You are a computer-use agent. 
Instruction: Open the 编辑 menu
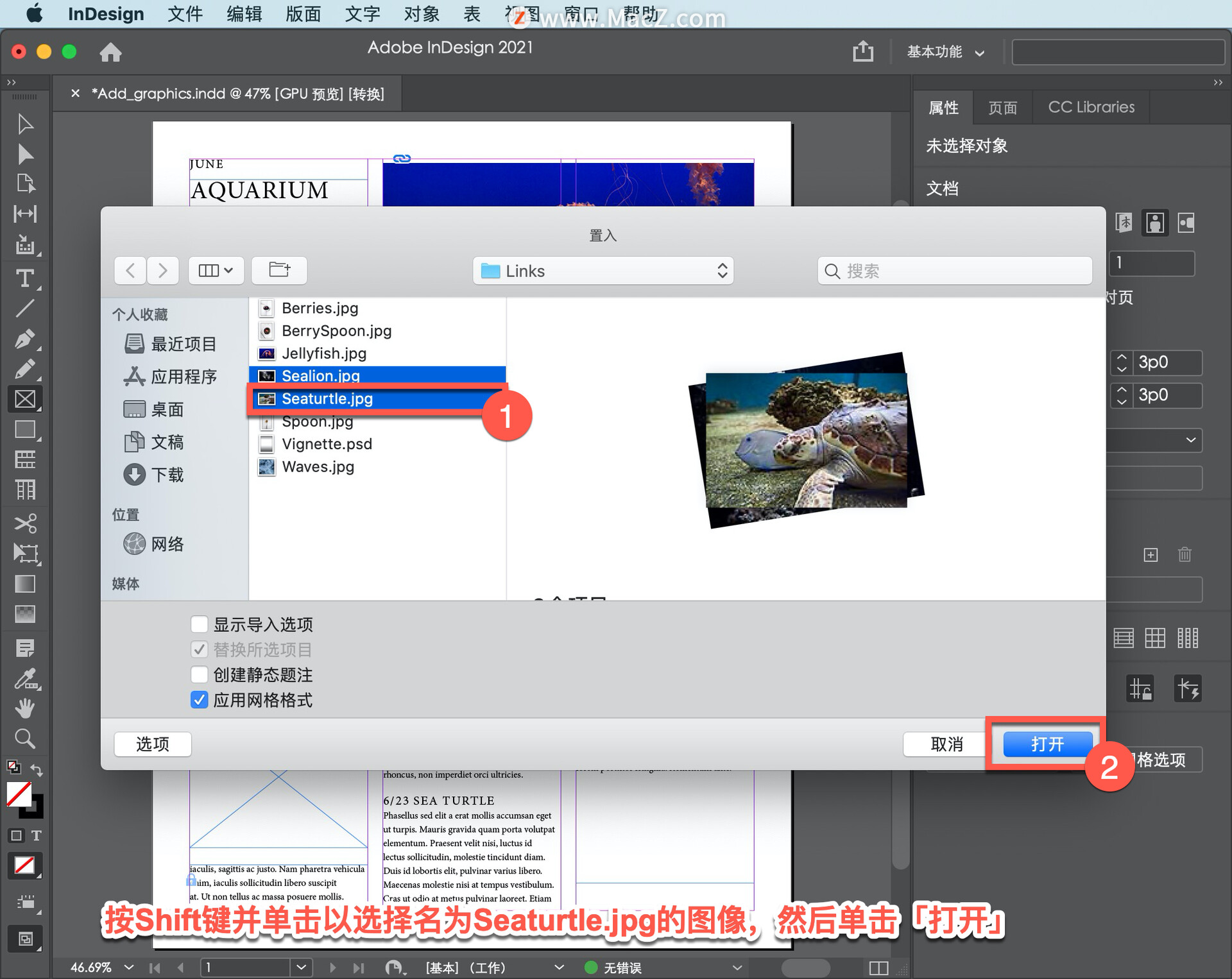pyautogui.click(x=244, y=14)
